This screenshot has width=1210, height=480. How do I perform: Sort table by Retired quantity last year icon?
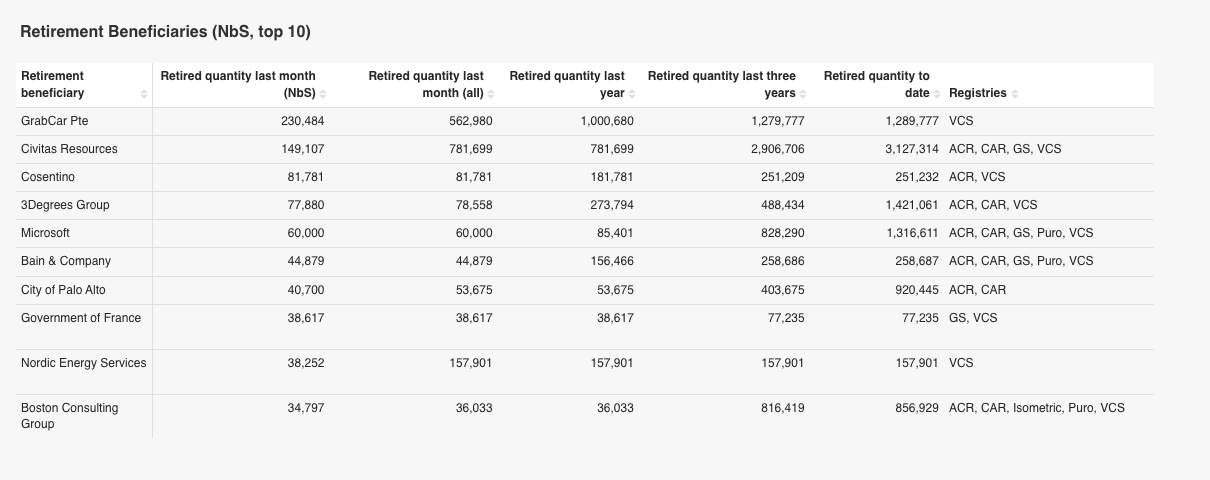coord(633,94)
